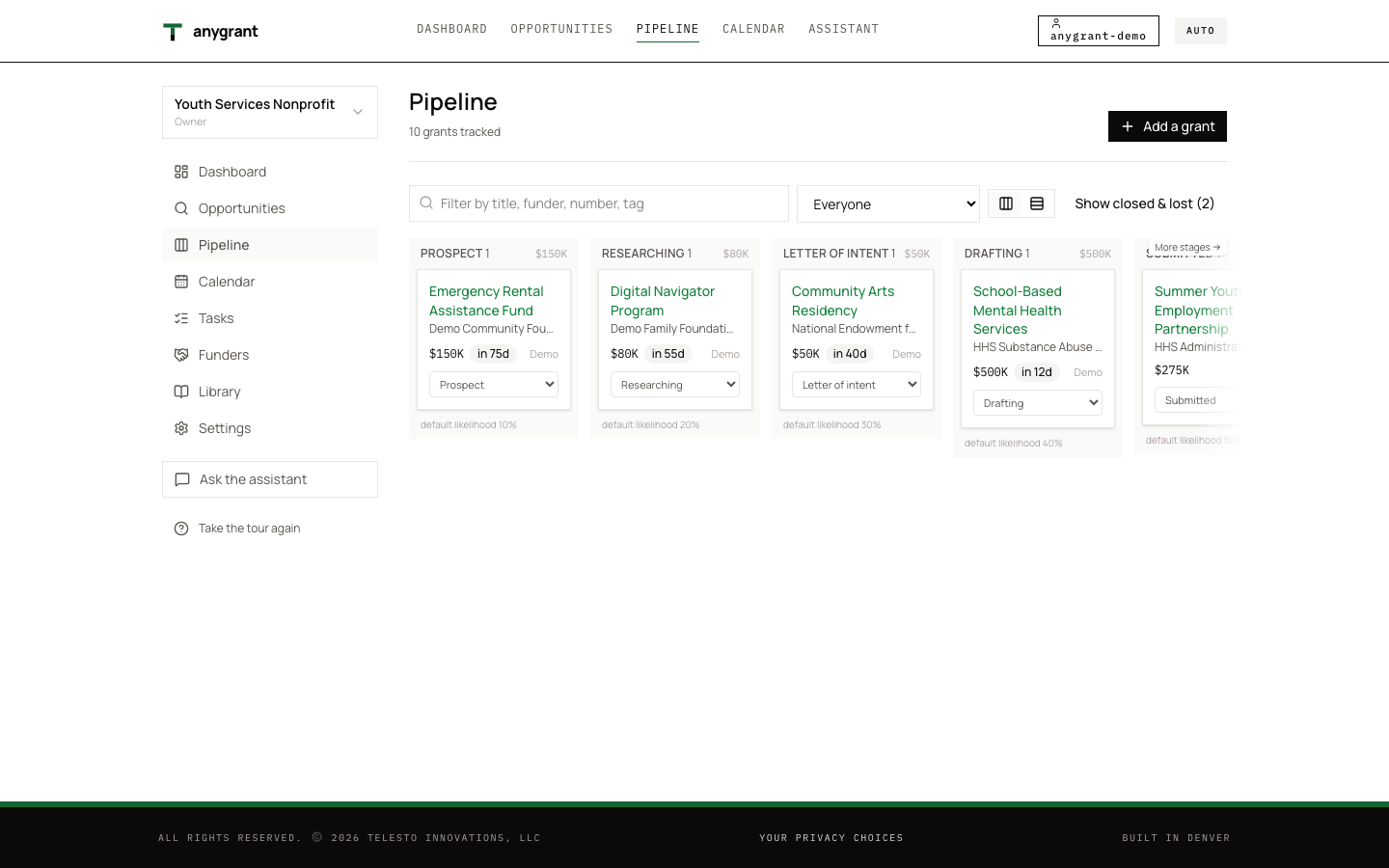
Task: Open Your Privacy Choices footer link
Action: coord(831,838)
